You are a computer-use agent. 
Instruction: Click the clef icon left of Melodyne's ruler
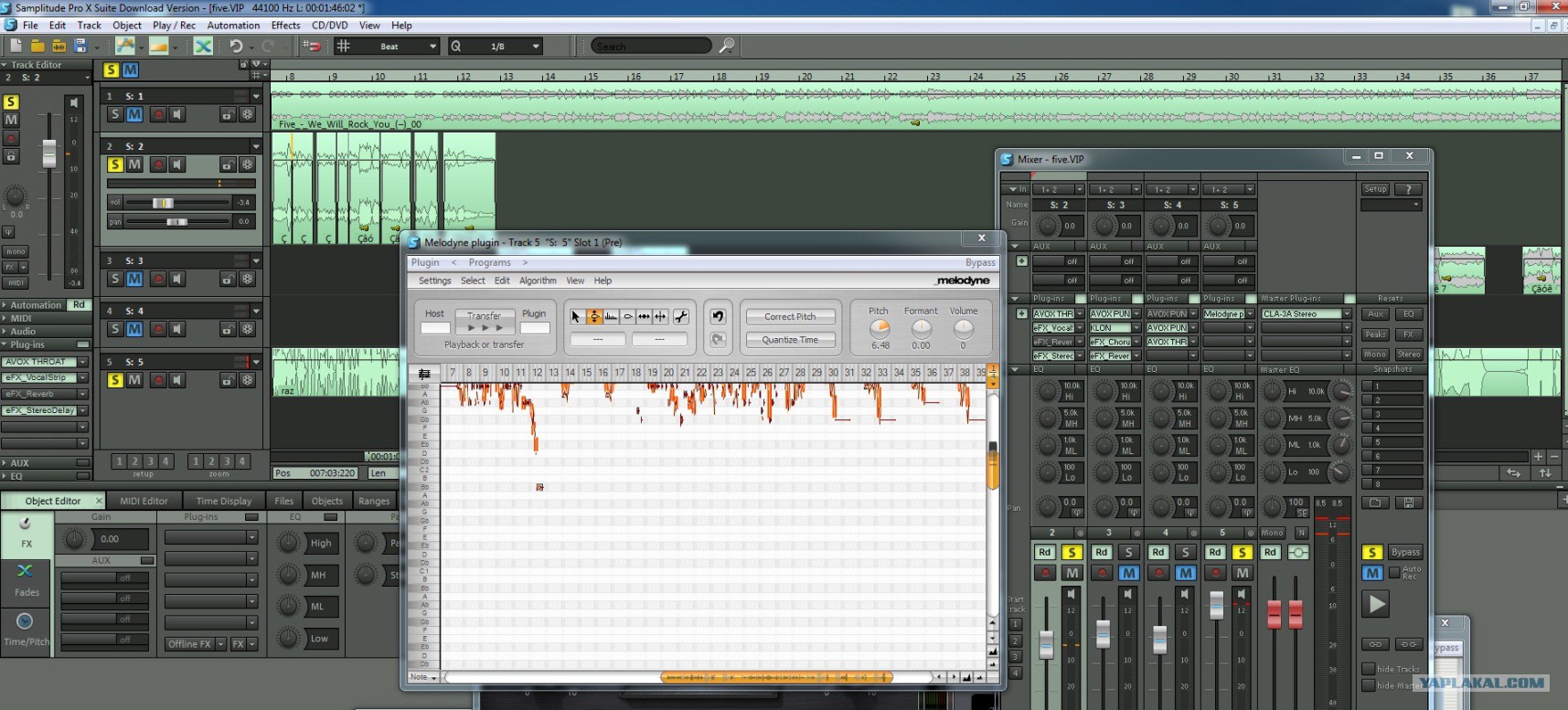(424, 373)
